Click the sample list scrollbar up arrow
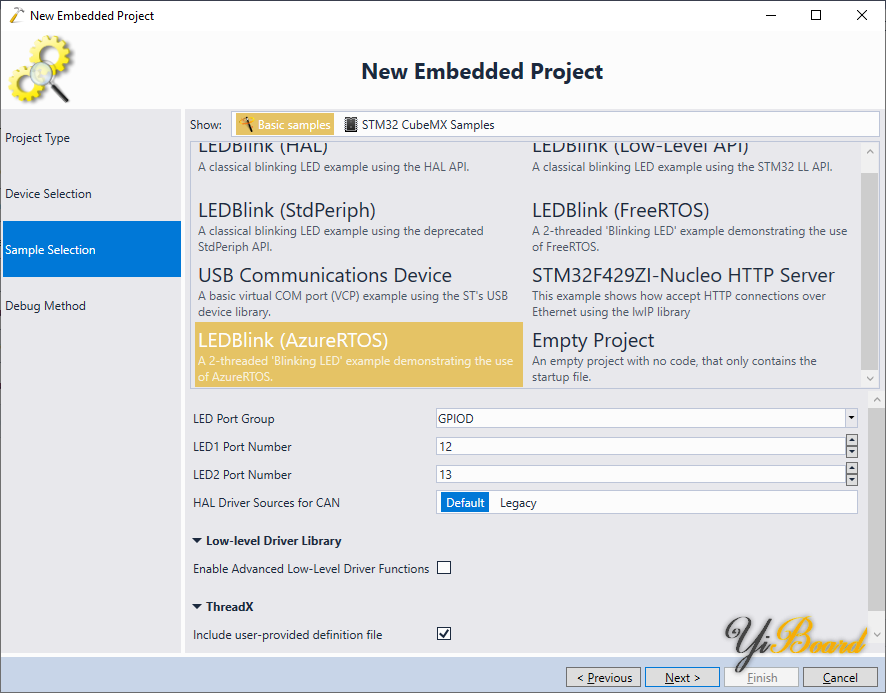 coord(870,151)
